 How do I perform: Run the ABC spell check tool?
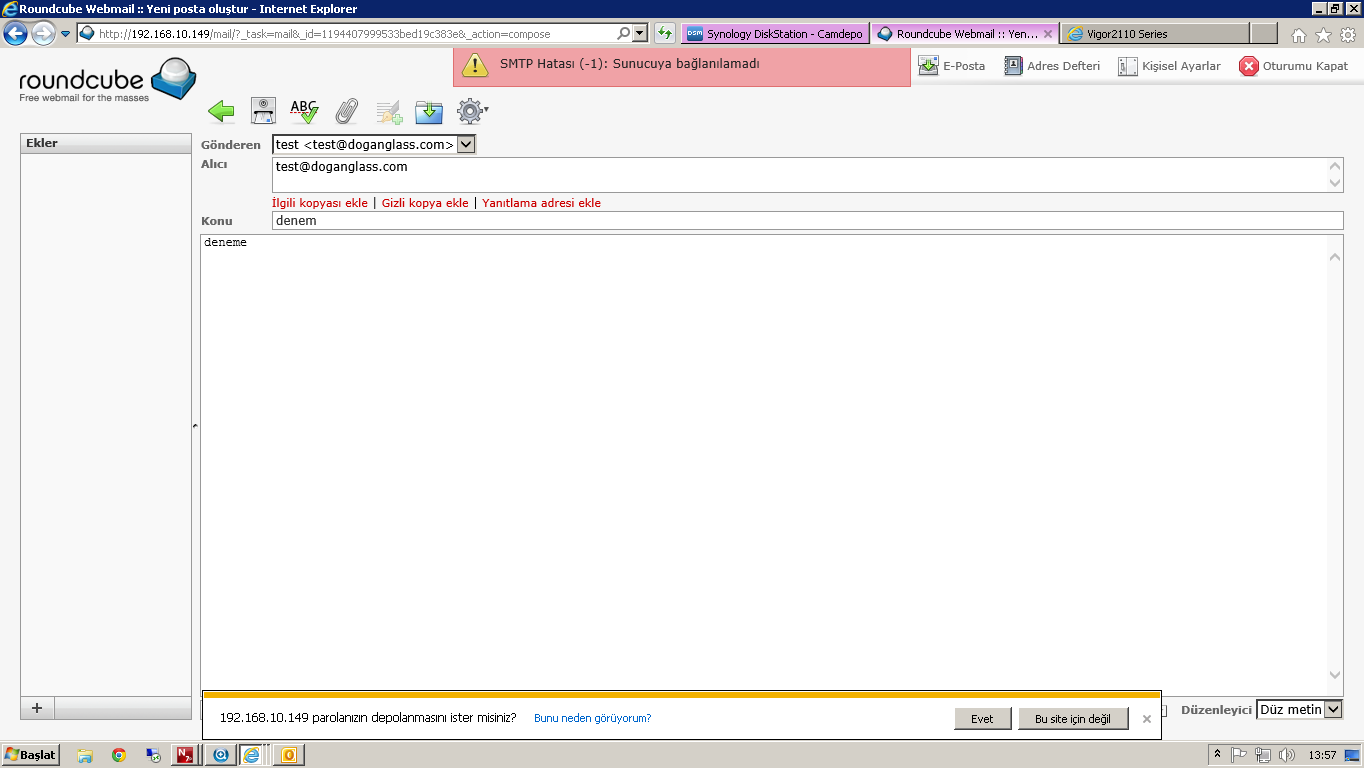[304, 111]
